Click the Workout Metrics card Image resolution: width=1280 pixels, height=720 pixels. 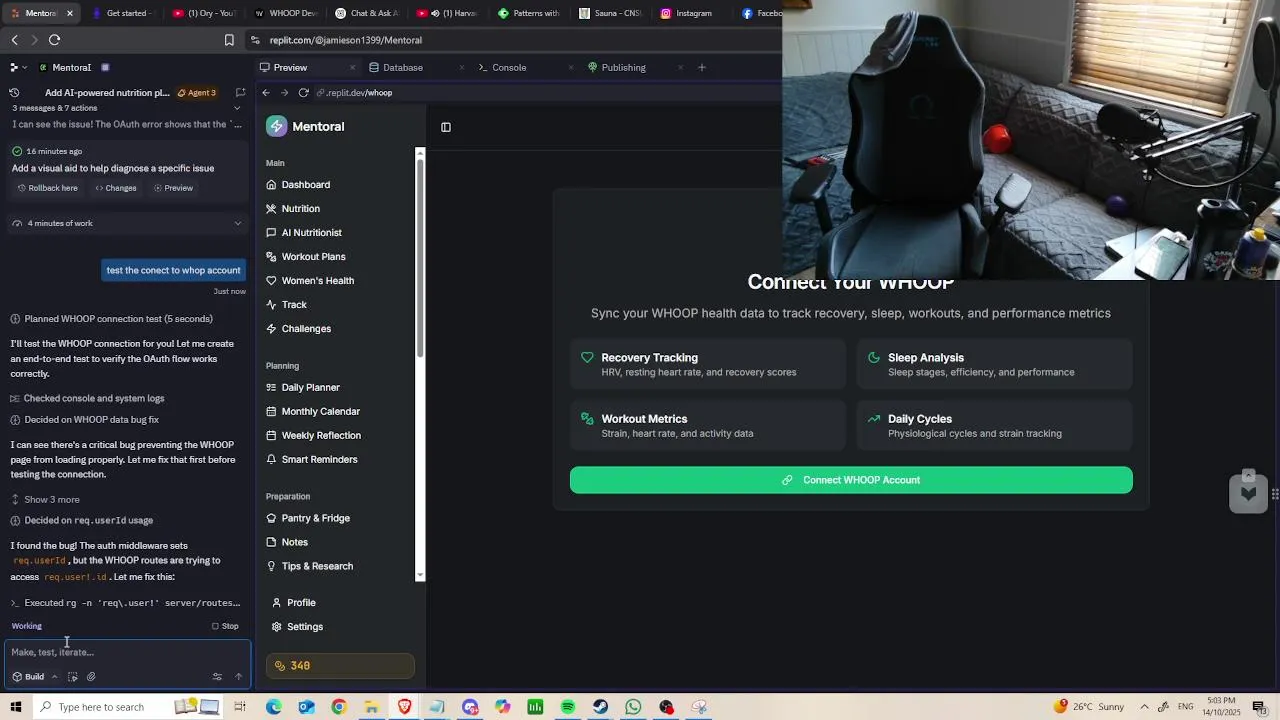[x=708, y=426]
